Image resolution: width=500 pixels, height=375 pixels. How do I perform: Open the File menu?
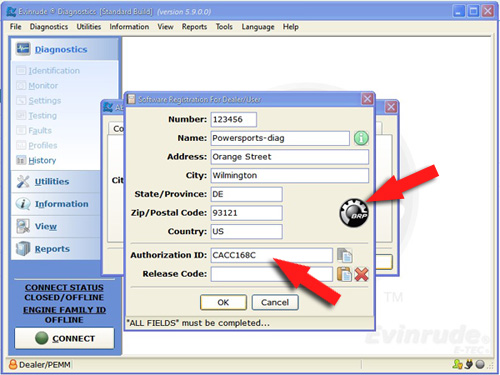point(15,27)
